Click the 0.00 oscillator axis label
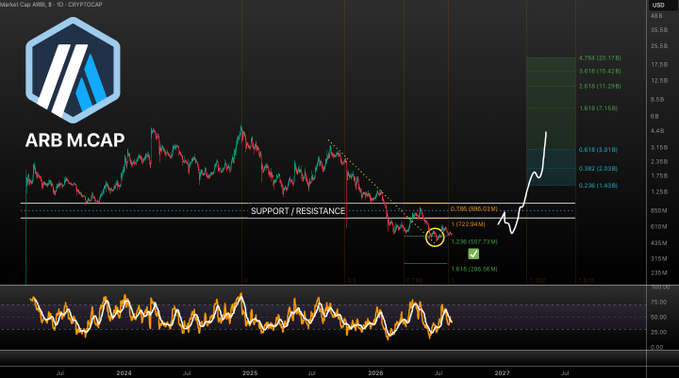 [x=657, y=347]
